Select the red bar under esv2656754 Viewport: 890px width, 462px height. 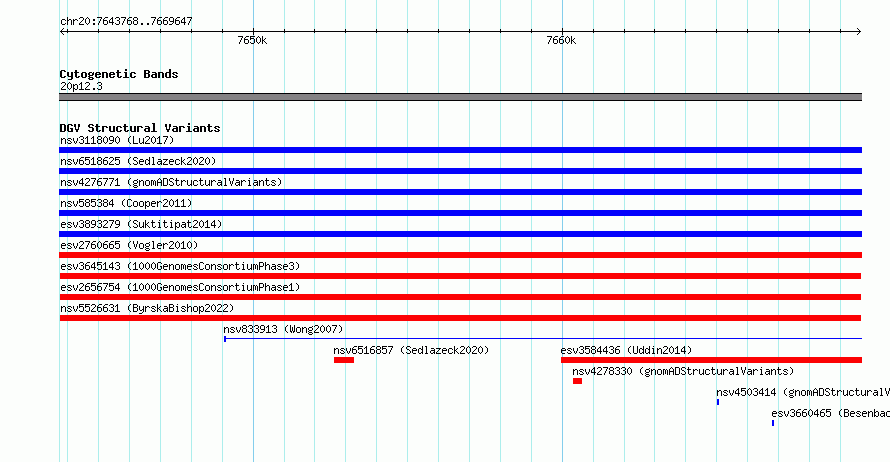tap(460, 297)
